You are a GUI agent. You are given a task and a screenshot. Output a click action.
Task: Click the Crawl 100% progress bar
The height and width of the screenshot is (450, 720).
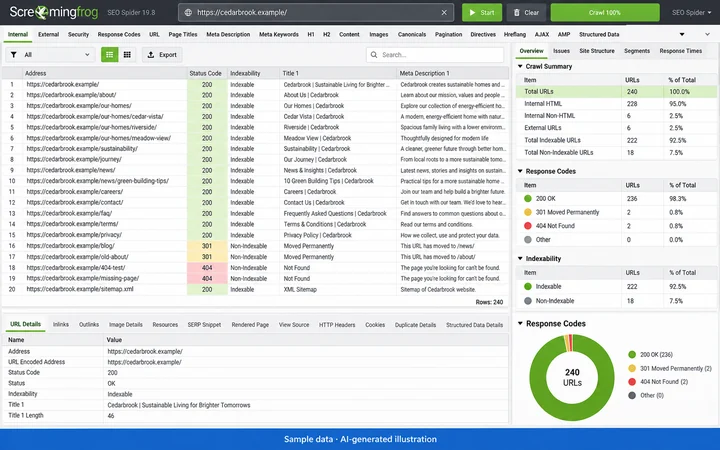pyautogui.click(x=605, y=12)
